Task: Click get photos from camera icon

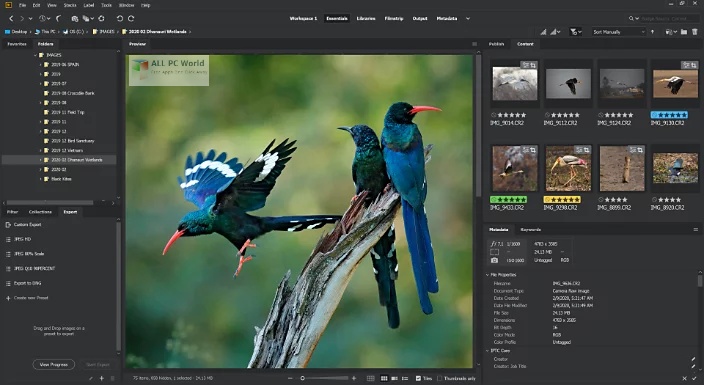Action: pos(75,18)
